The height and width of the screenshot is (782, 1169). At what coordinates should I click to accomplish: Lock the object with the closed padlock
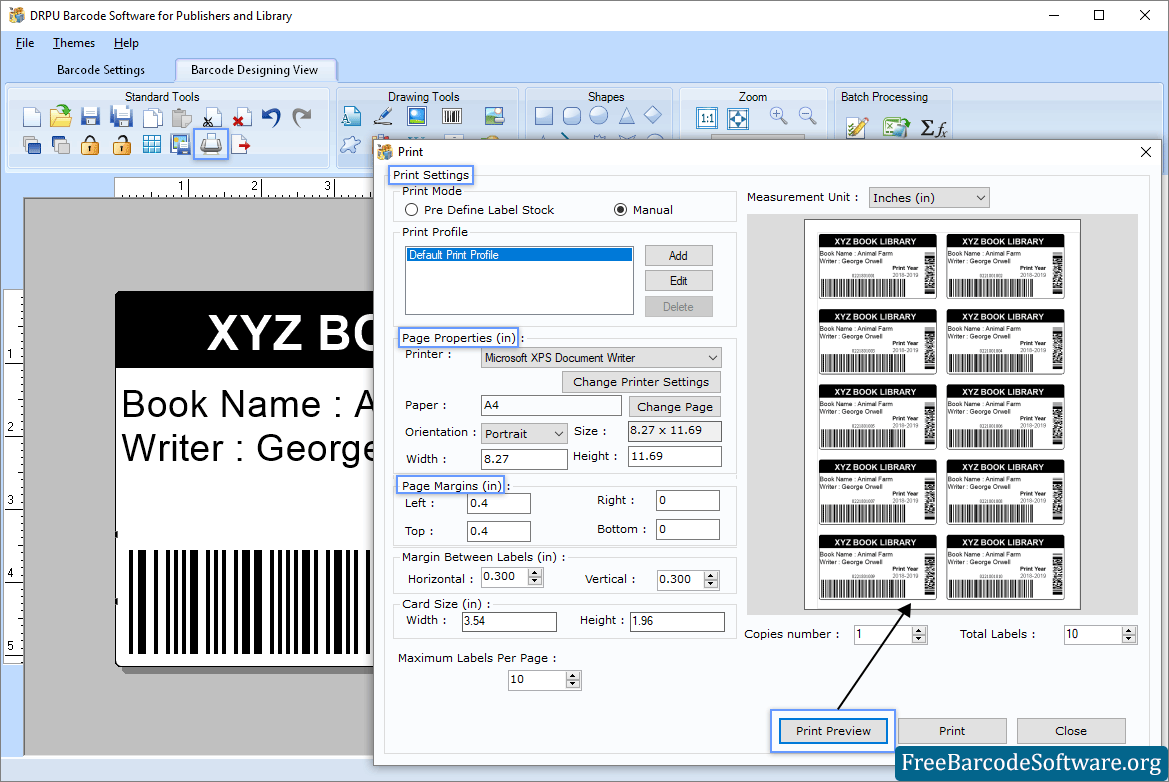[90, 145]
